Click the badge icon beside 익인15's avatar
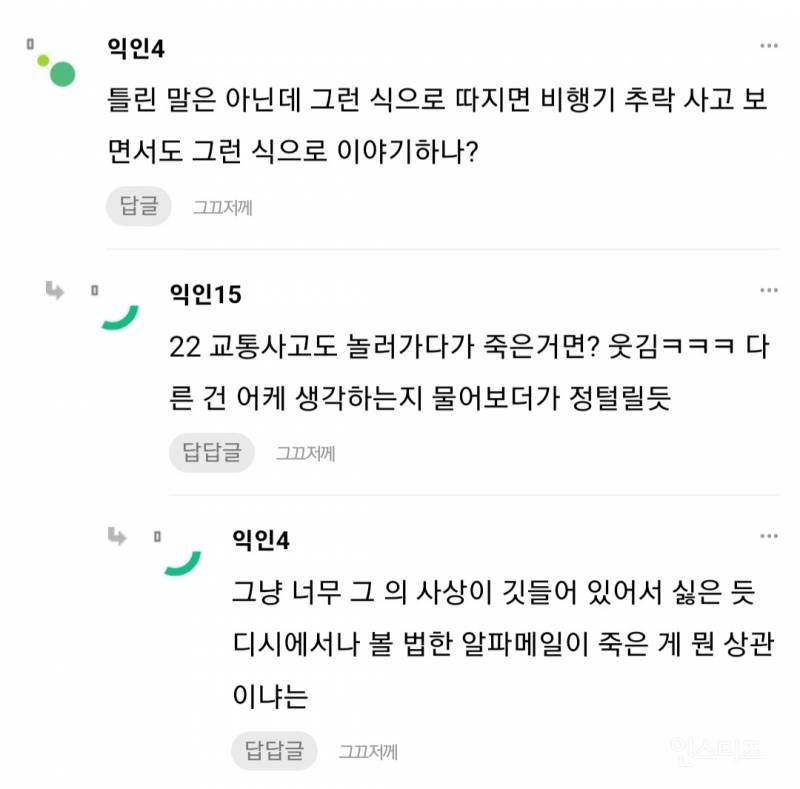This screenshot has height=789, width=800. click(x=94, y=287)
